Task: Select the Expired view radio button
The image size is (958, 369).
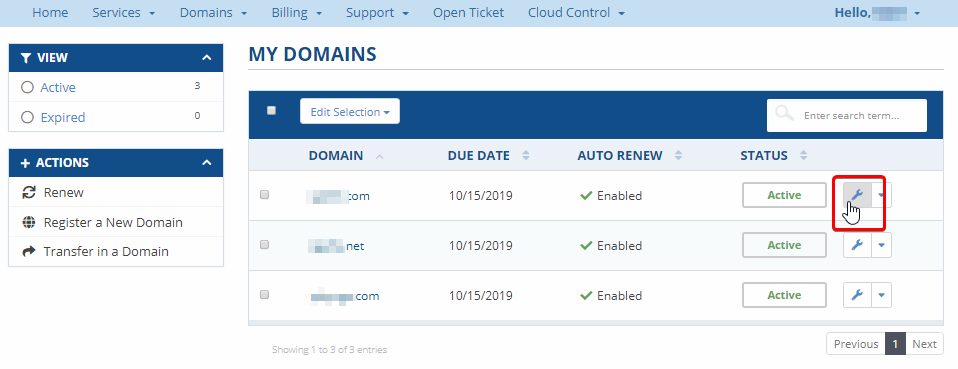Action: pyautogui.click(x=27, y=117)
